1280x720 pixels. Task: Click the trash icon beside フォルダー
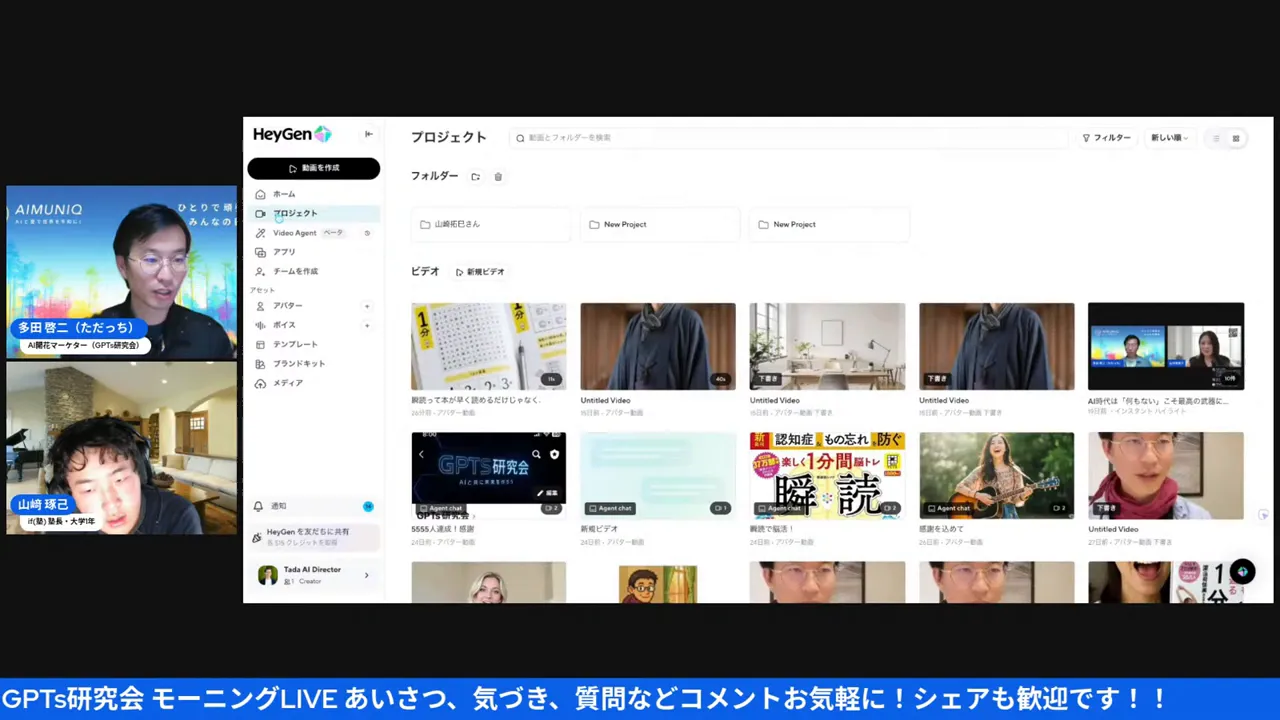[498, 177]
